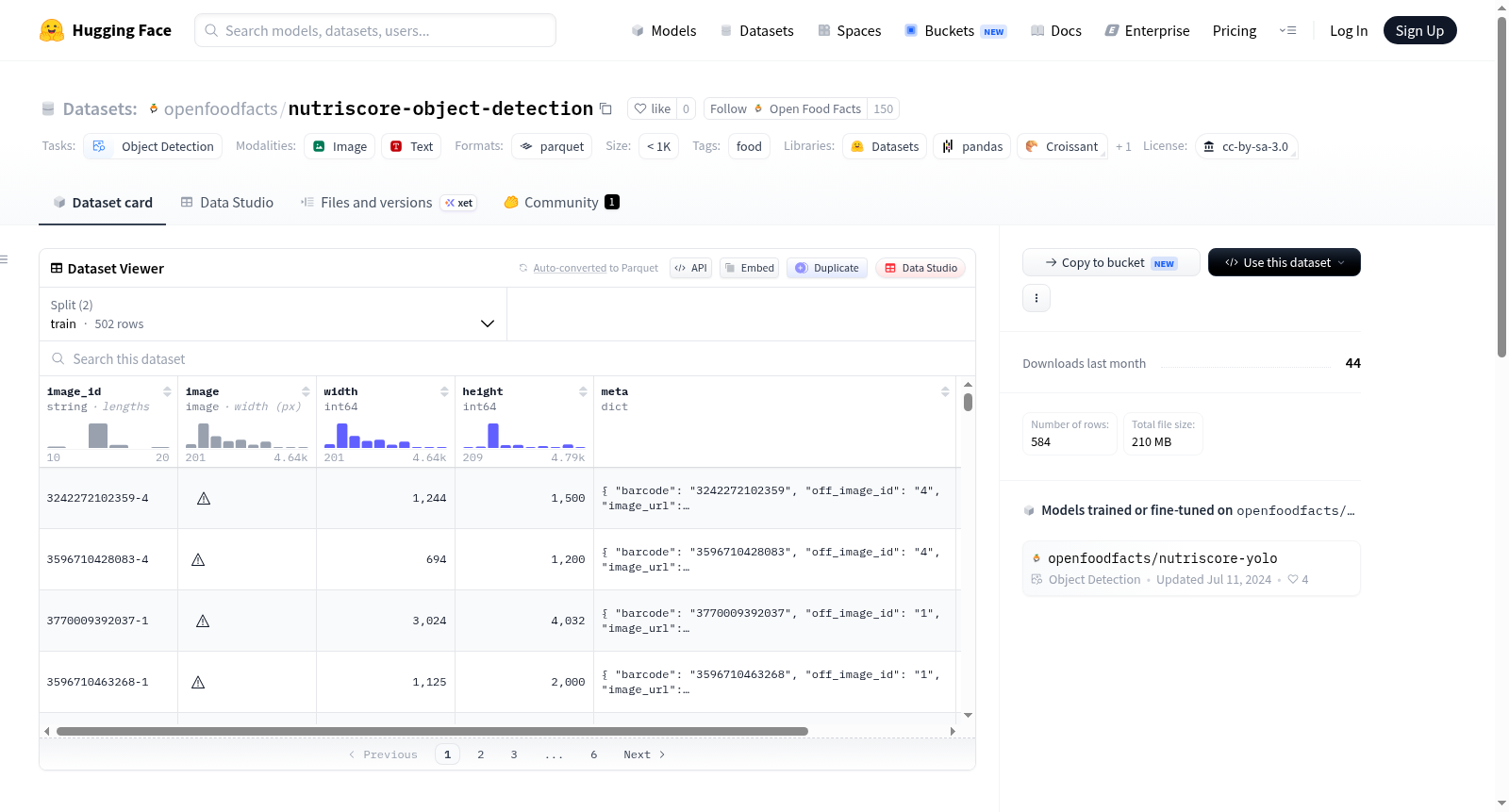Click the Text modality tag
The image size is (1509, 812).
[x=411, y=146]
